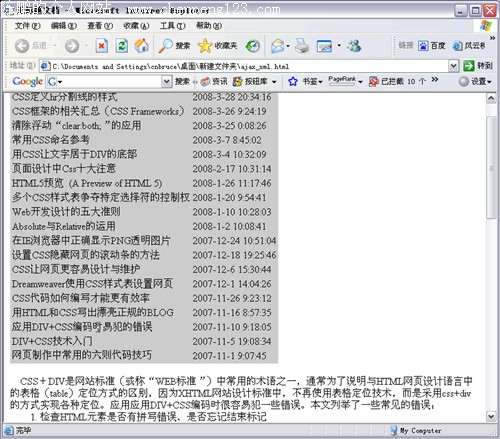Click the row '网页制作中常用的六则代码技巧'

[144, 355]
